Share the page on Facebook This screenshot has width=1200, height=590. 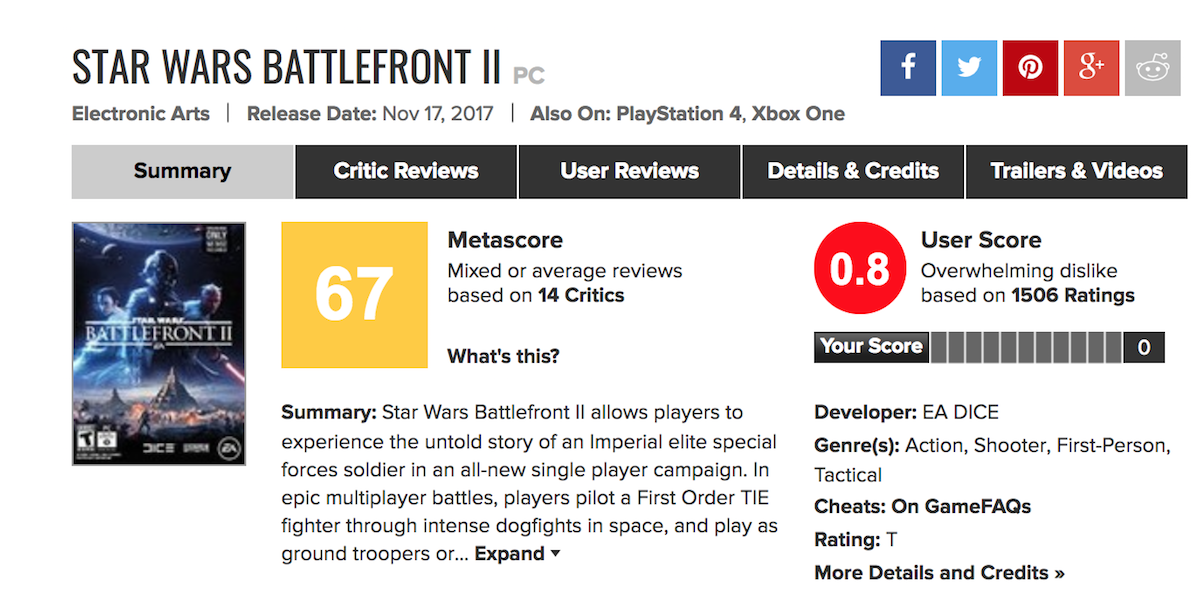[x=908, y=68]
